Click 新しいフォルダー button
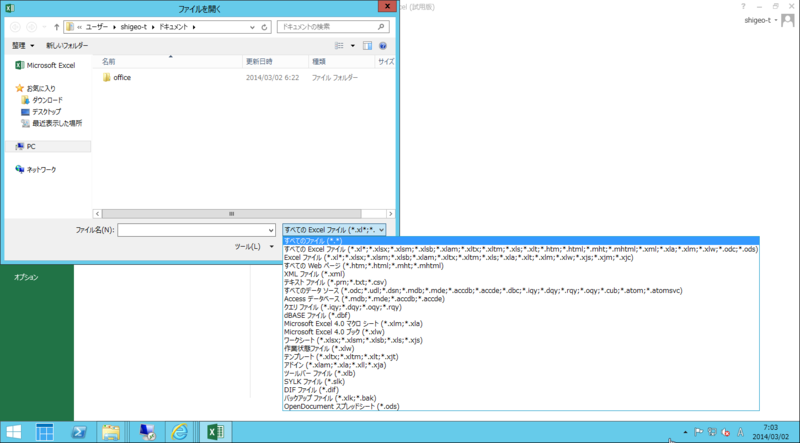800x443 pixels. 67,45
